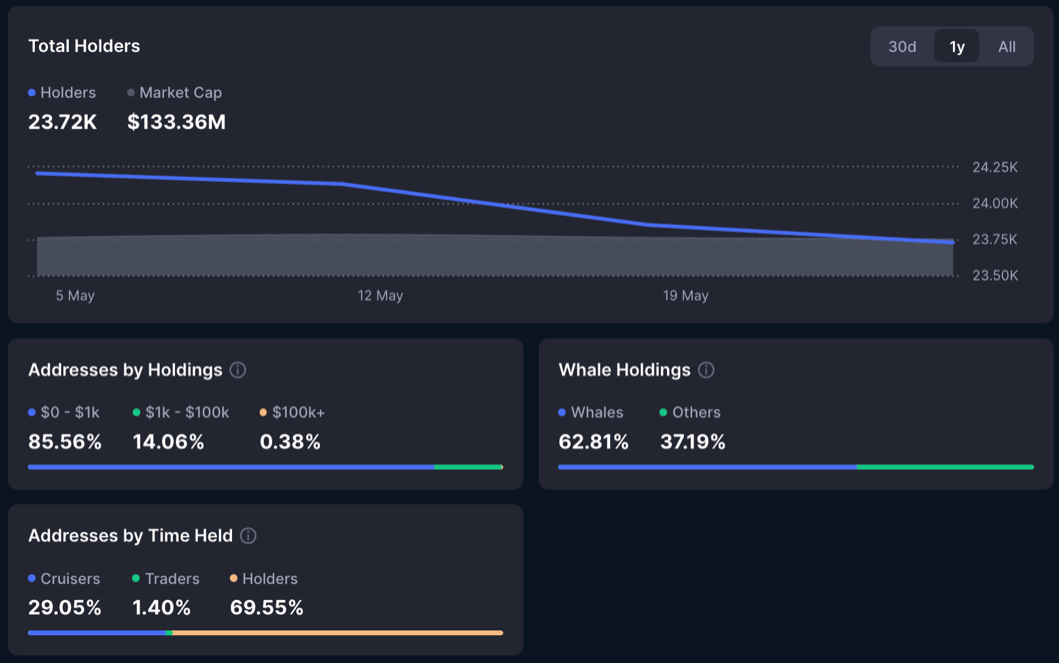This screenshot has height=663, width=1059.
Task: Toggle the Market Cap series visibility
Action: tap(182, 92)
